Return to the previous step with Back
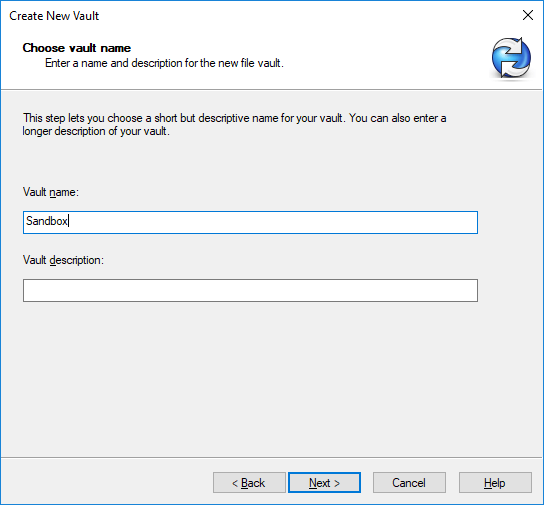544x505 pixels. (249, 482)
